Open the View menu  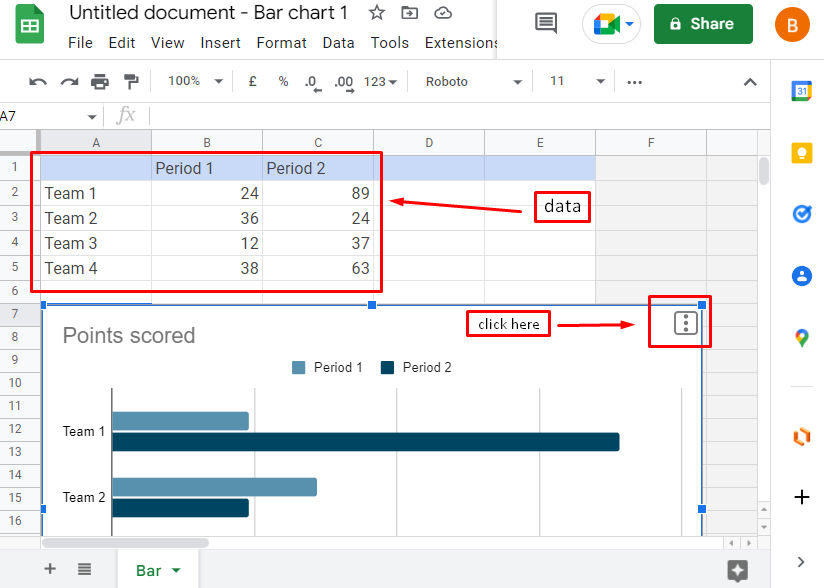click(168, 43)
